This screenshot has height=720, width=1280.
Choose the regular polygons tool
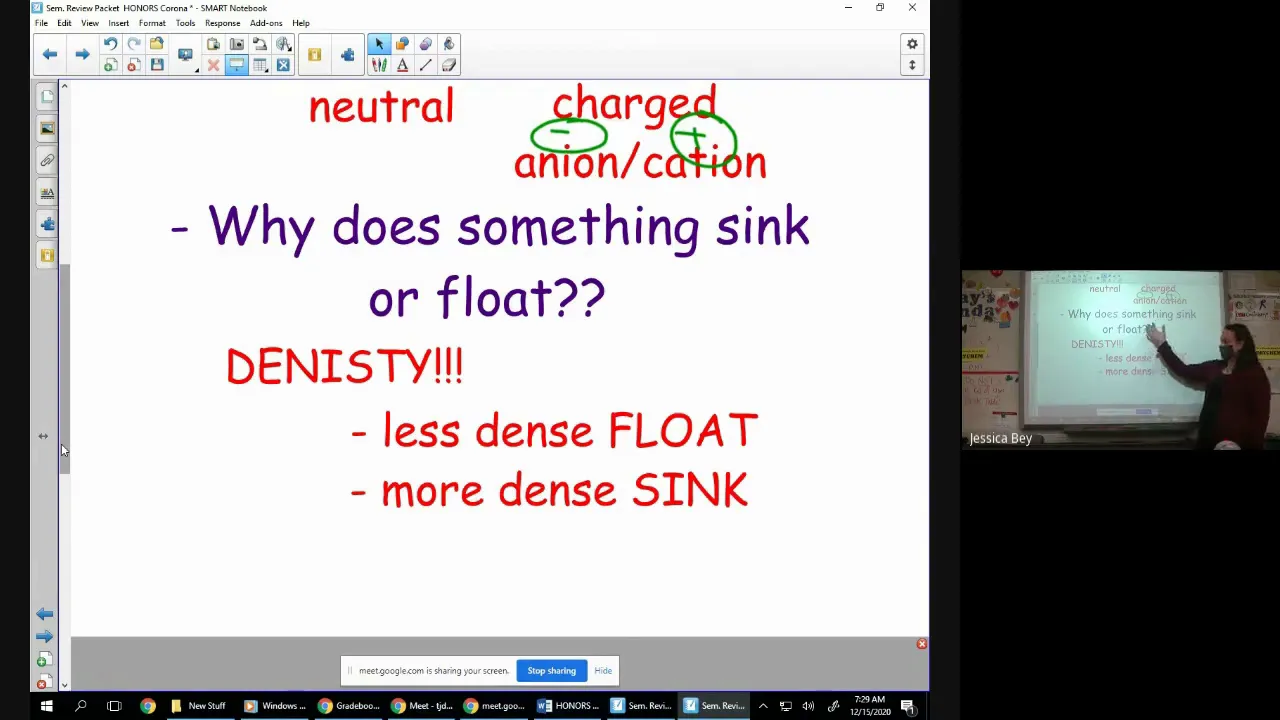425,44
